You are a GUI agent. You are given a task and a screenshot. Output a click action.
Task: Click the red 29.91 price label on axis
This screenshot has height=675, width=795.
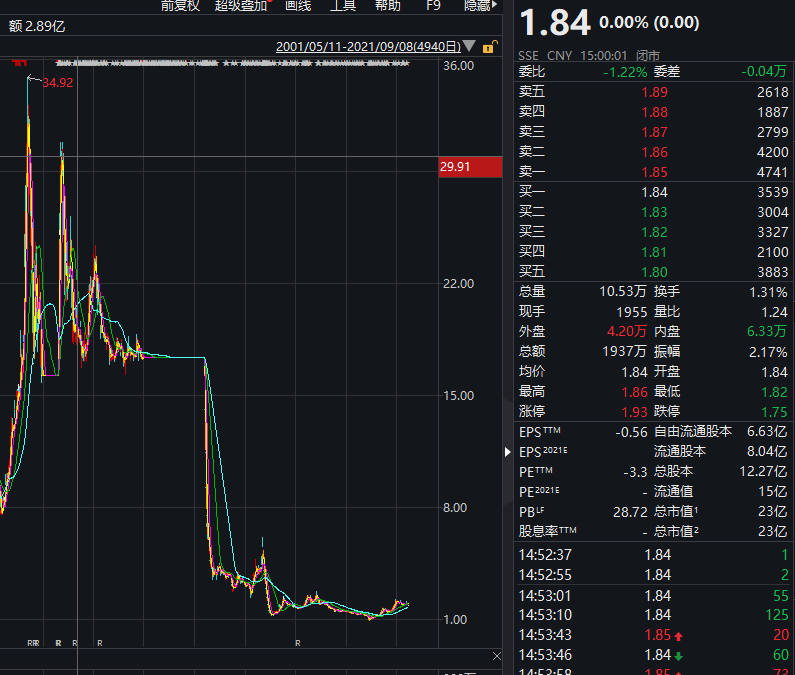point(470,168)
